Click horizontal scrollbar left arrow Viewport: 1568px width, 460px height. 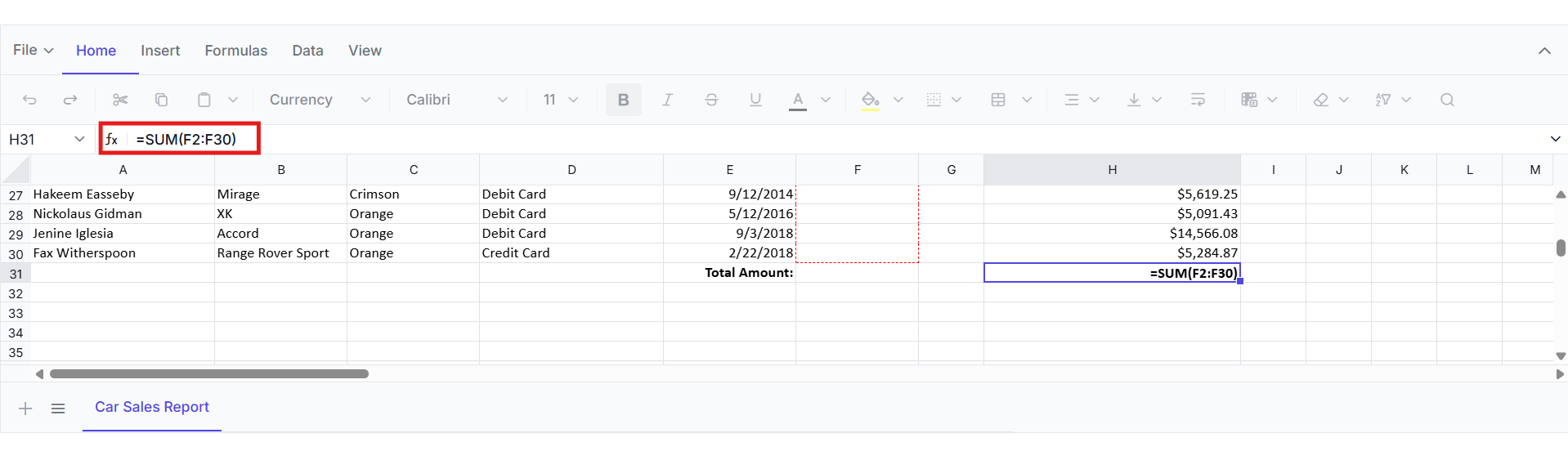coord(39,374)
